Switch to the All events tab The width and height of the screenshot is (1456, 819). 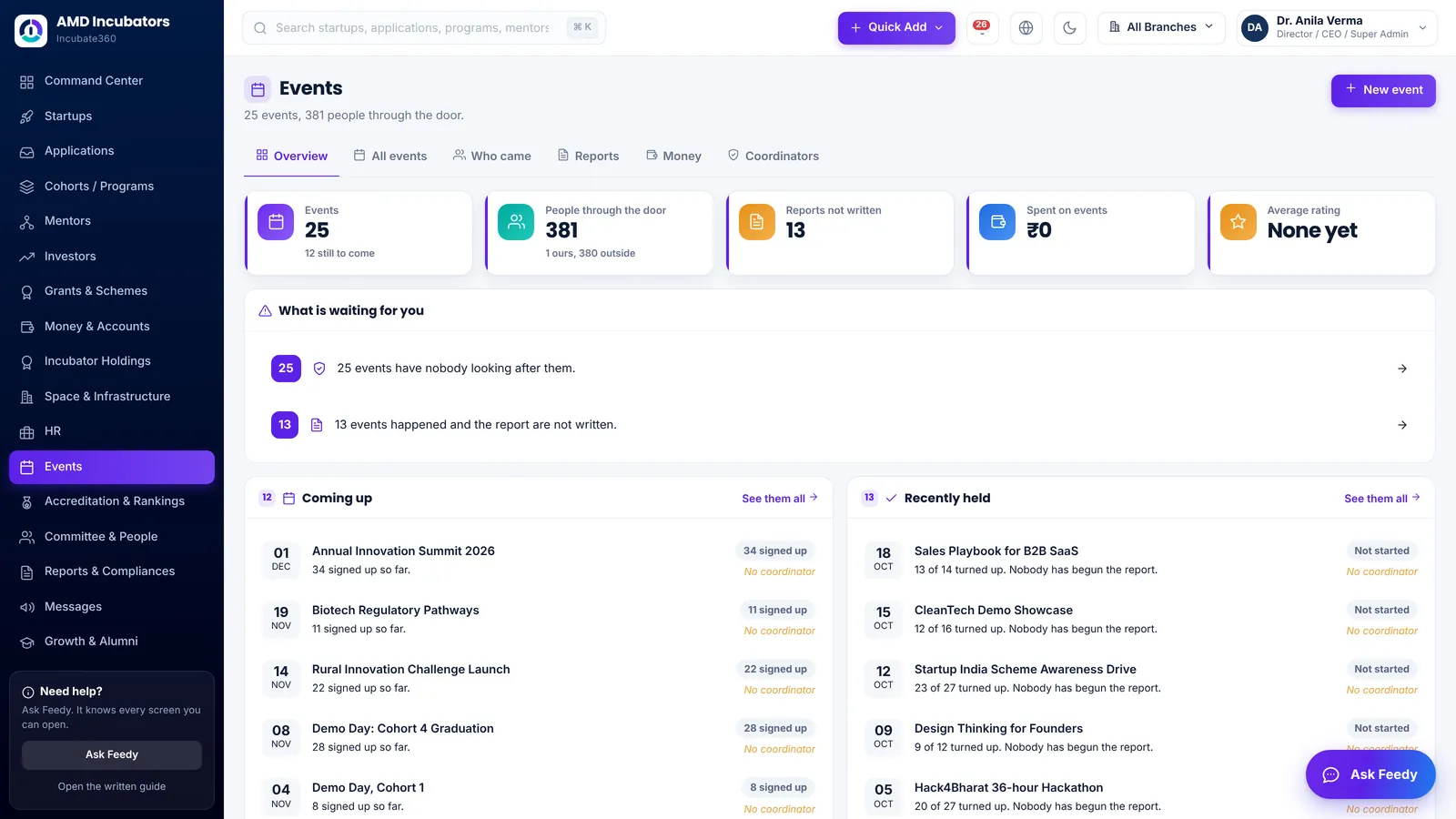pyautogui.click(x=389, y=157)
